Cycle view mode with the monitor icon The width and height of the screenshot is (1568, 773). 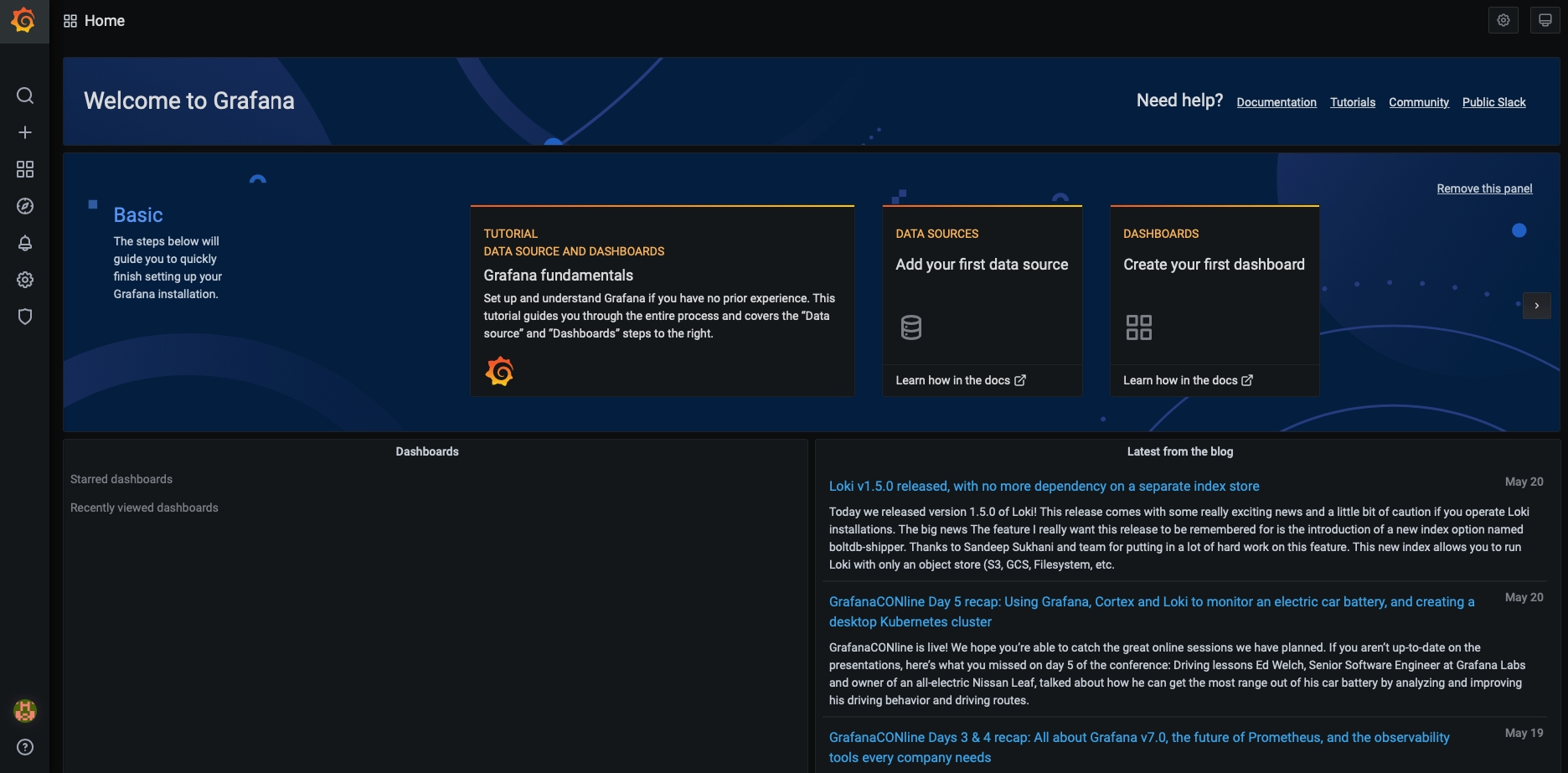(x=1545, y=20)
